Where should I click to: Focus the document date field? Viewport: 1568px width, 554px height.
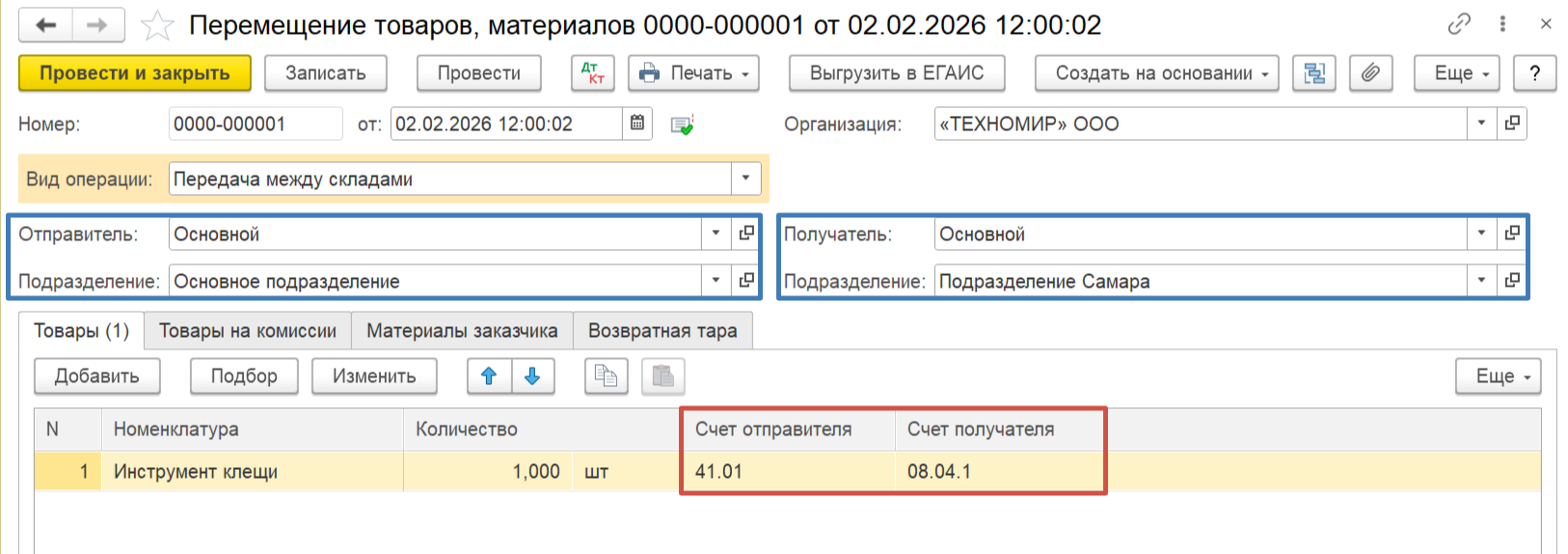click(x=506, y=124)
